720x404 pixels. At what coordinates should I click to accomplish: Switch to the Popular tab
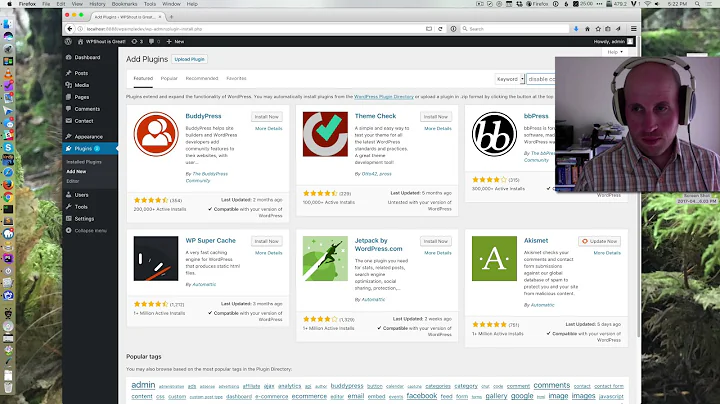169,79
